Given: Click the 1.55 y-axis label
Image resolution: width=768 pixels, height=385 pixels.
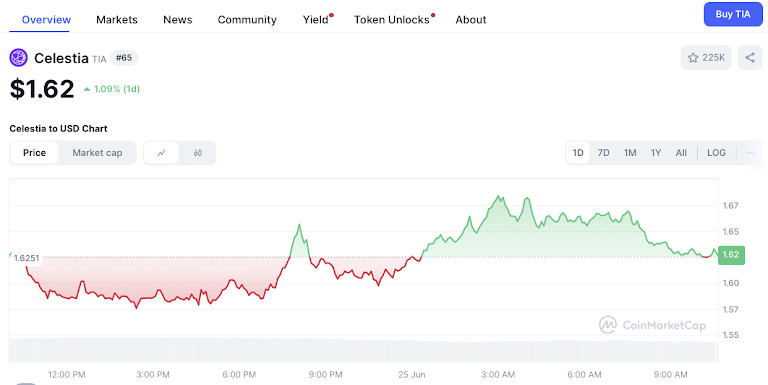Looking at the screenshot, I should tap(730, 336).
